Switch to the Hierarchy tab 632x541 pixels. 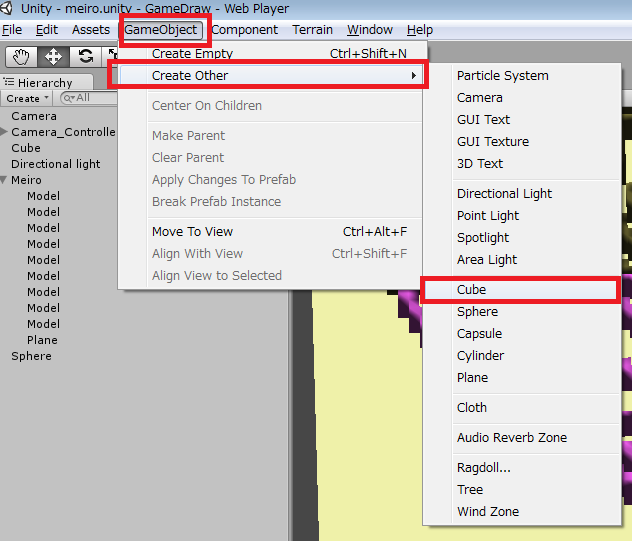tap(46, 82)
